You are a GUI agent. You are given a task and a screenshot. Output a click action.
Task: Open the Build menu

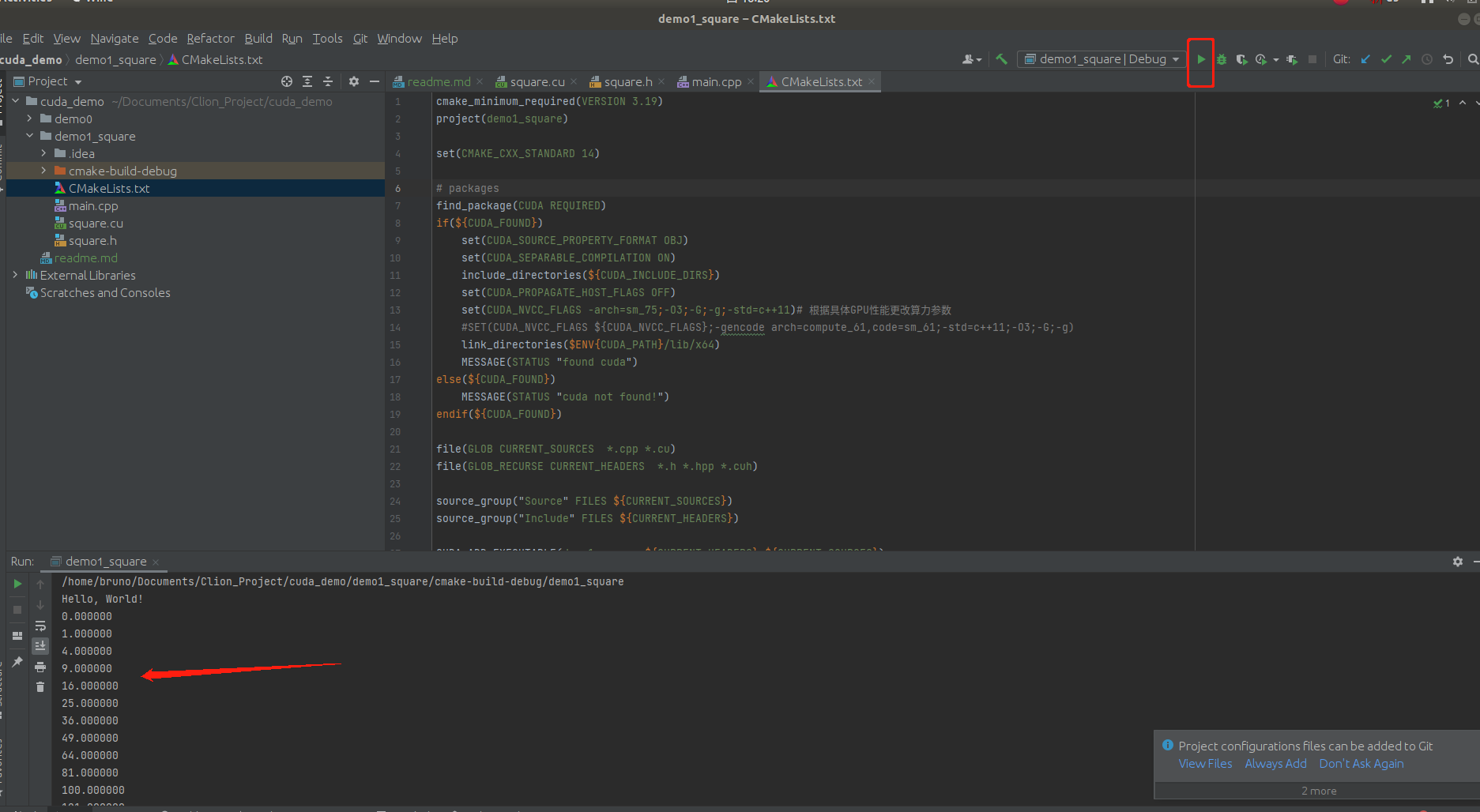pos(258,38)
